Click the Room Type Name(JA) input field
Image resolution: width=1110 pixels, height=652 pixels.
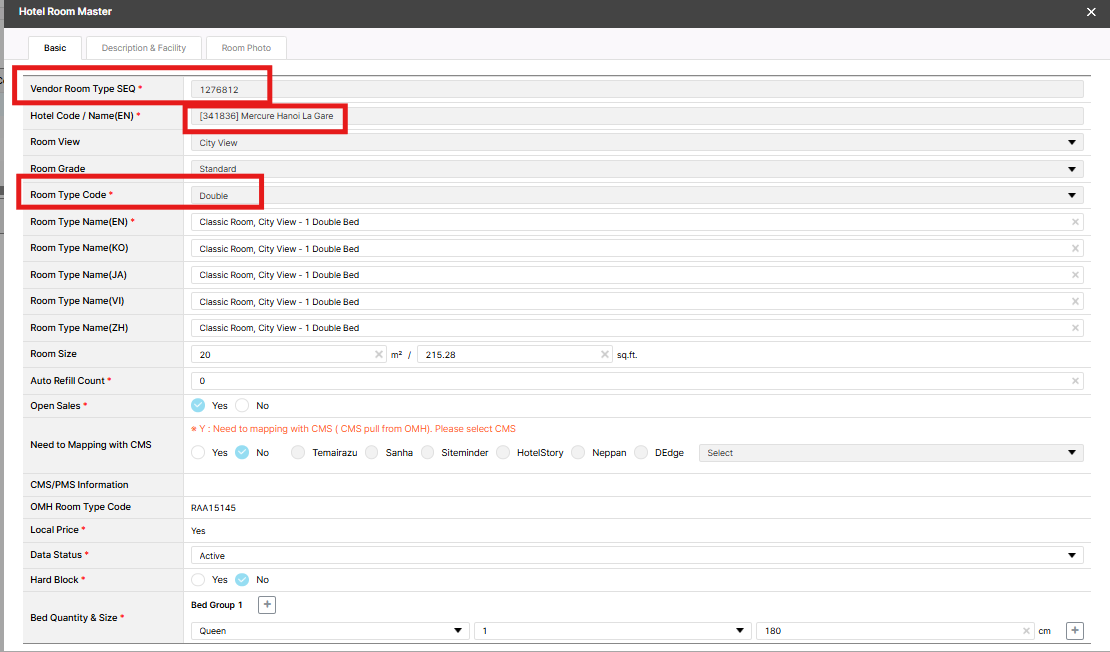630,275
